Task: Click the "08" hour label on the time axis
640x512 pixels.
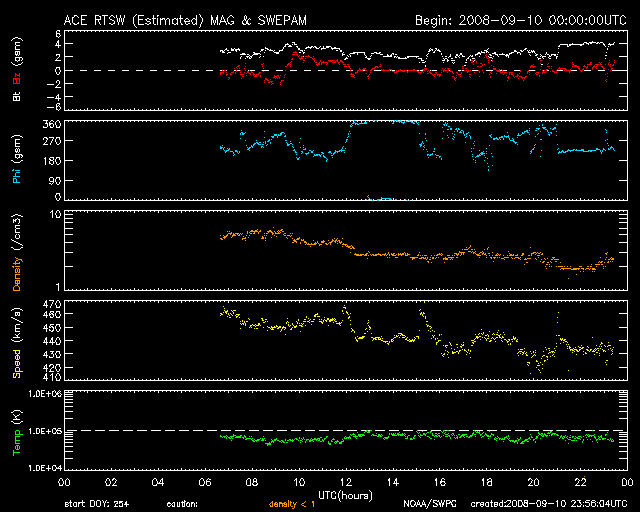Action: pos(252,483)
